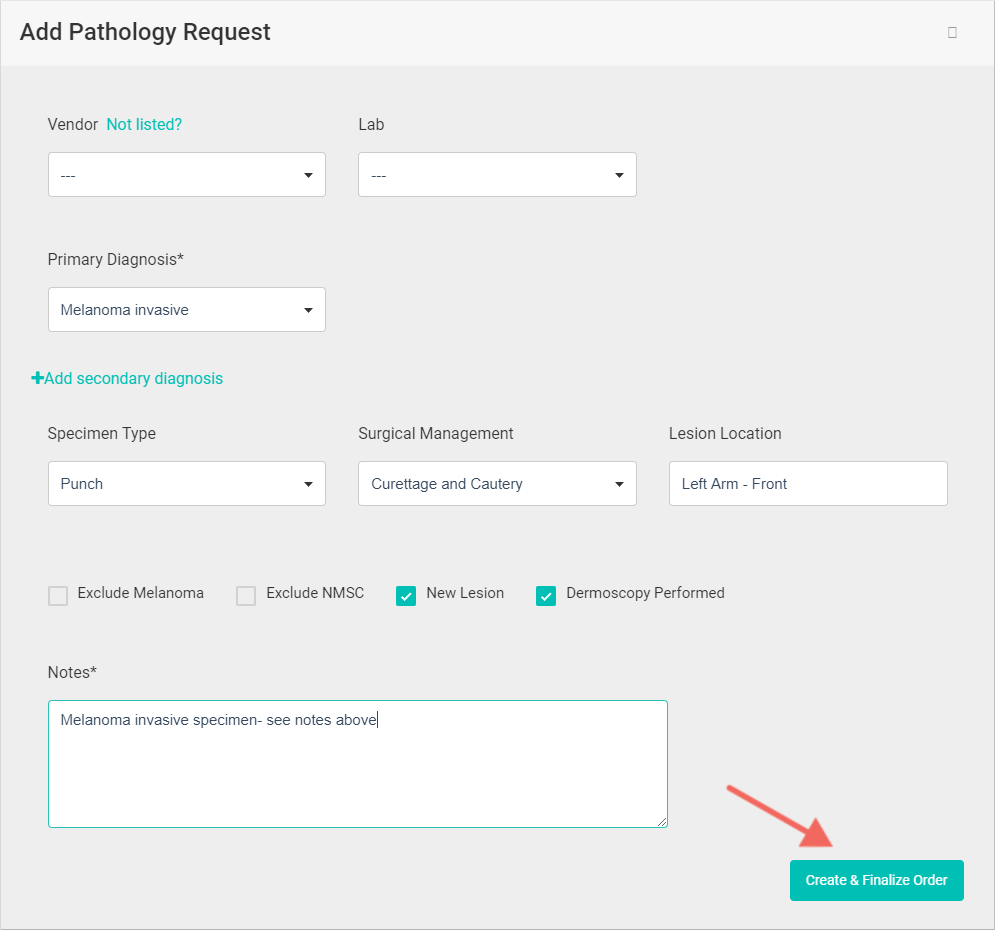Click the Add Pathology Request heading
This screenshot has width=995, height=930.
coord(145,32)
